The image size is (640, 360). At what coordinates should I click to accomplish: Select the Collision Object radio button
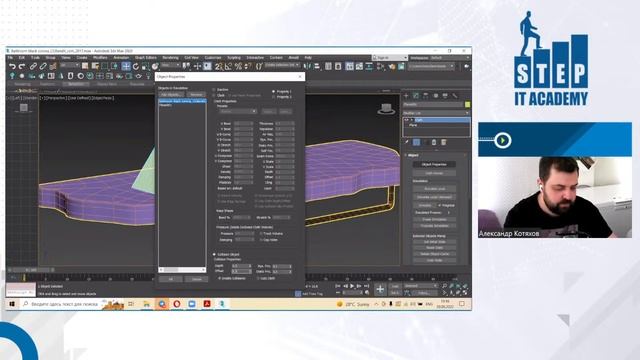click(214, 254)
